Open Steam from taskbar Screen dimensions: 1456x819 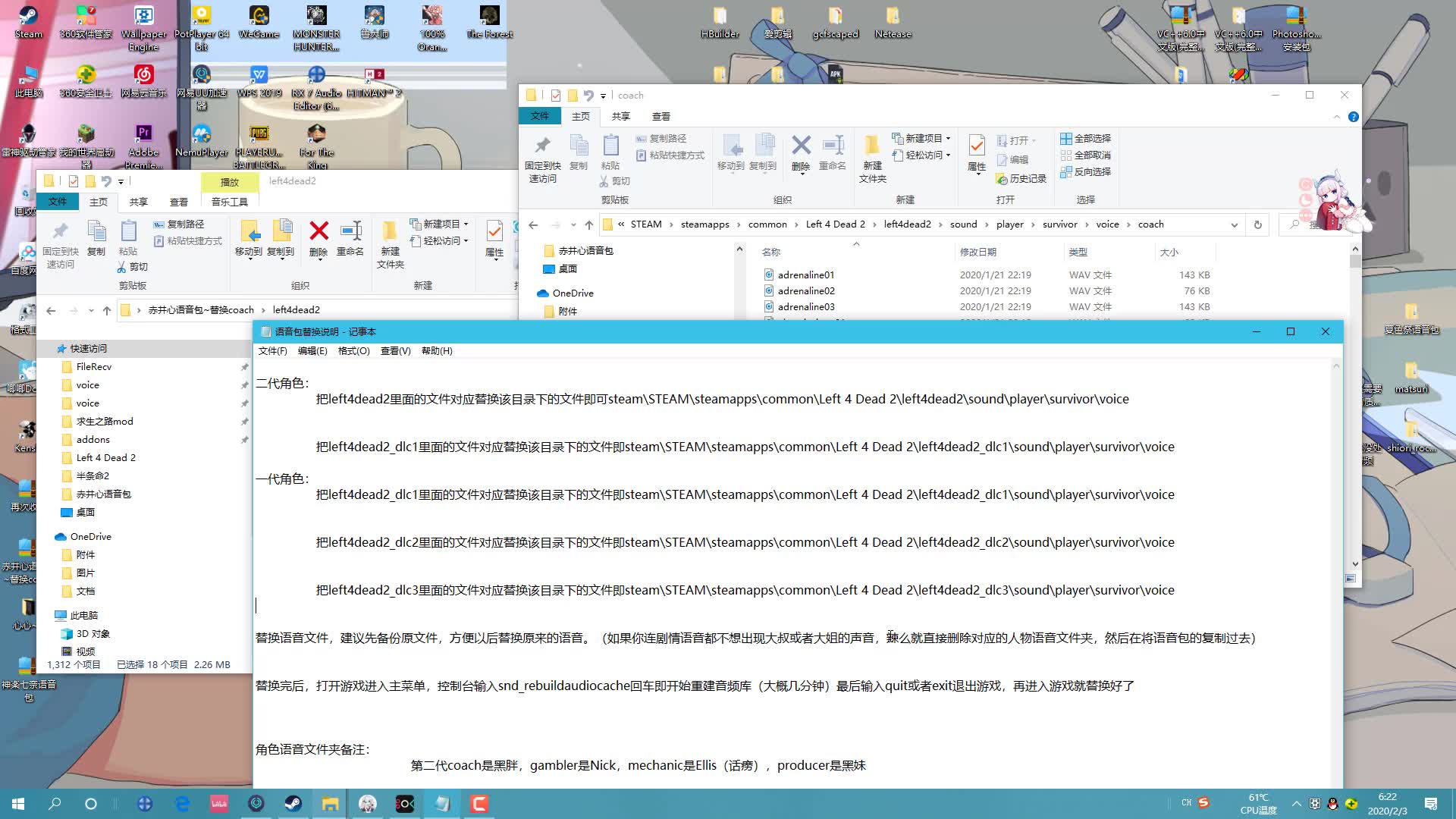tap(293, 804)
